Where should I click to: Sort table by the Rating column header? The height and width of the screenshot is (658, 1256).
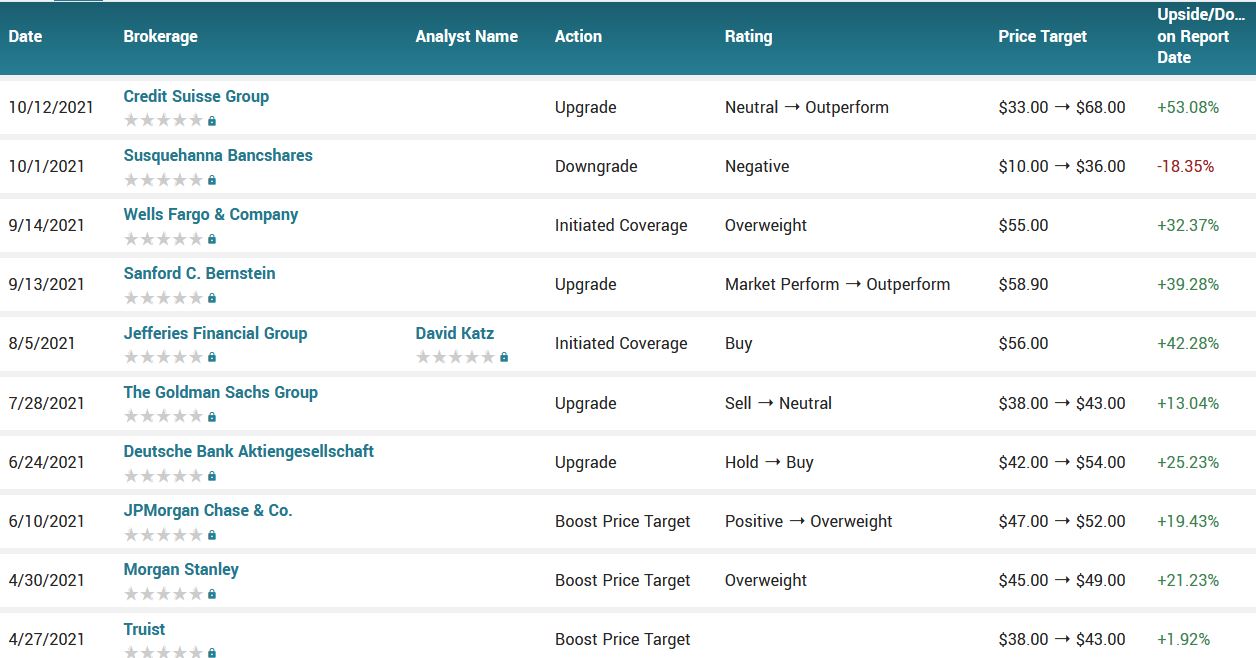[x=748, y=36]
